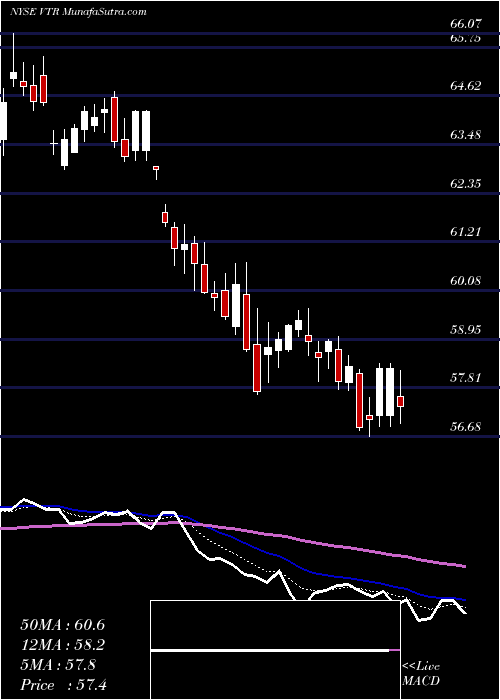Click the white MACD inset box
The height and width of the screenshot is (700, 500).
click(275, 650)
